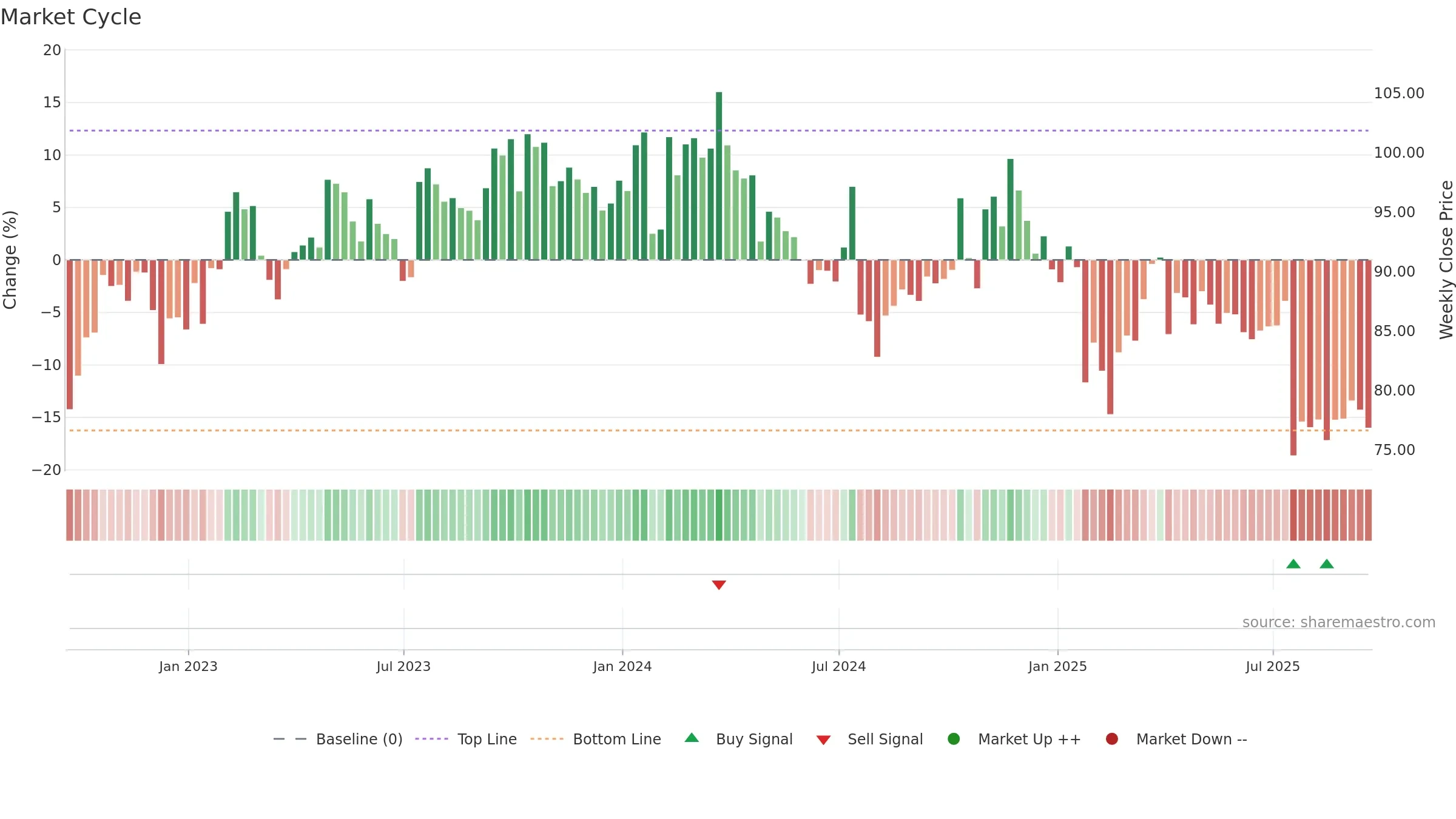Select the second buy signal marker after Jul 2025

[x=1327, y=564]
